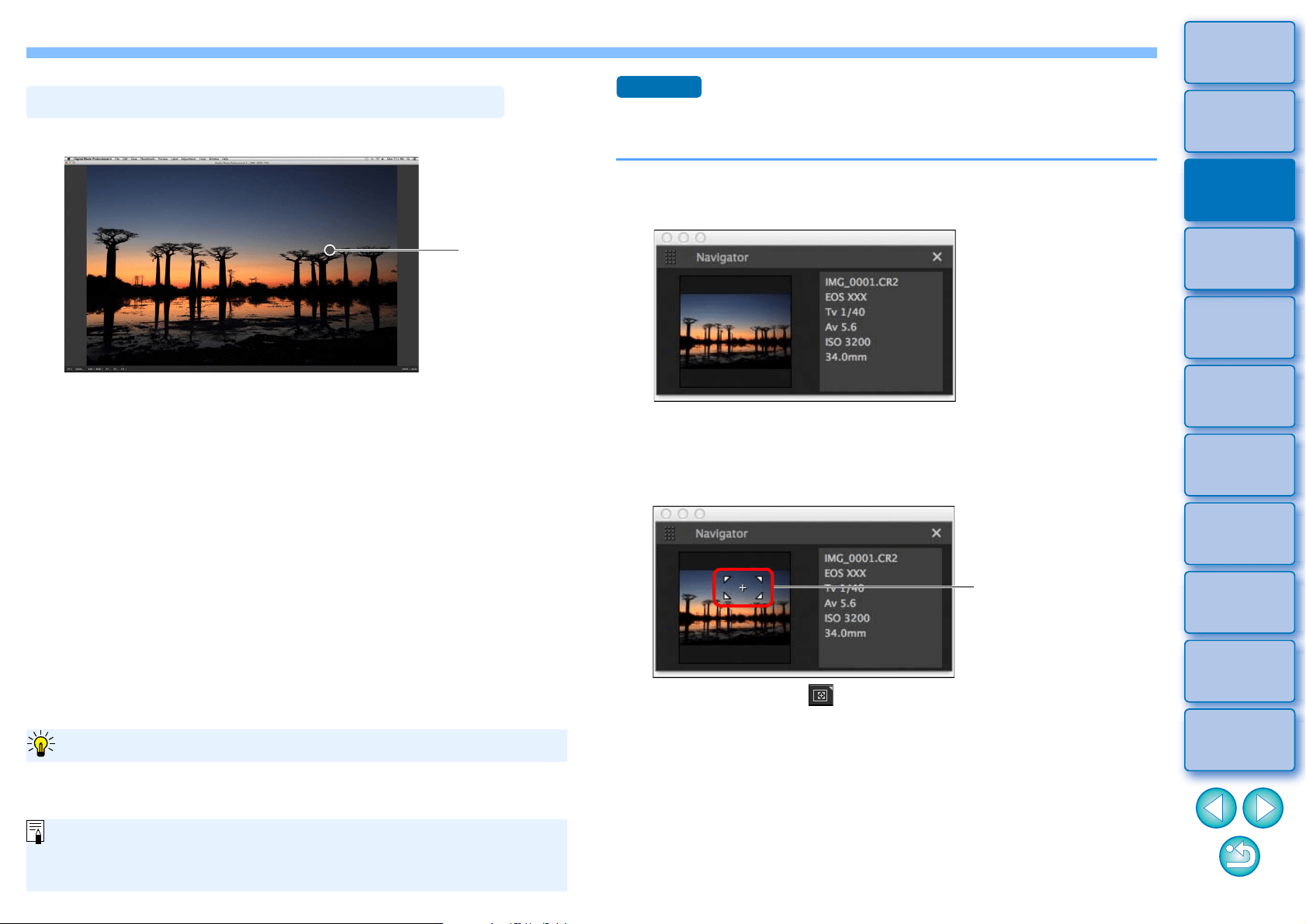The height and width of the screenshot is (924, 1306).
Task: Open the Adjustment menu in the DPP screenshot
Action: (x=189, y=159)
